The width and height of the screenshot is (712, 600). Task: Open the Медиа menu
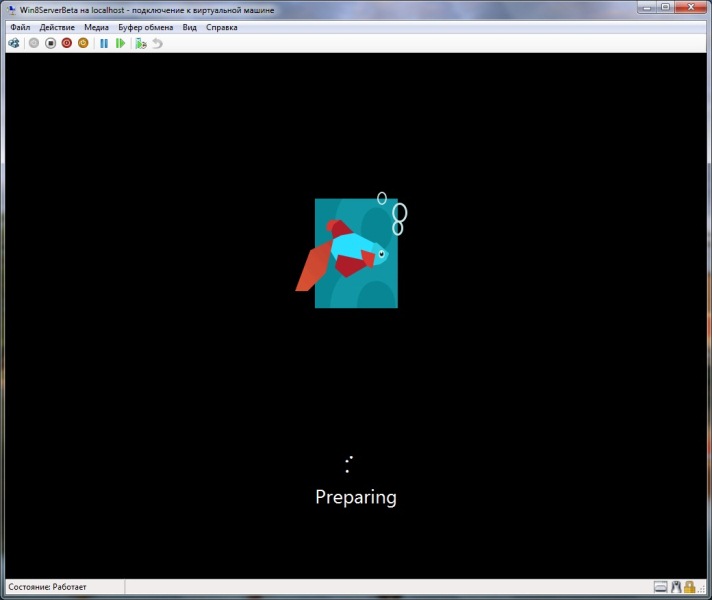[97, 28]
